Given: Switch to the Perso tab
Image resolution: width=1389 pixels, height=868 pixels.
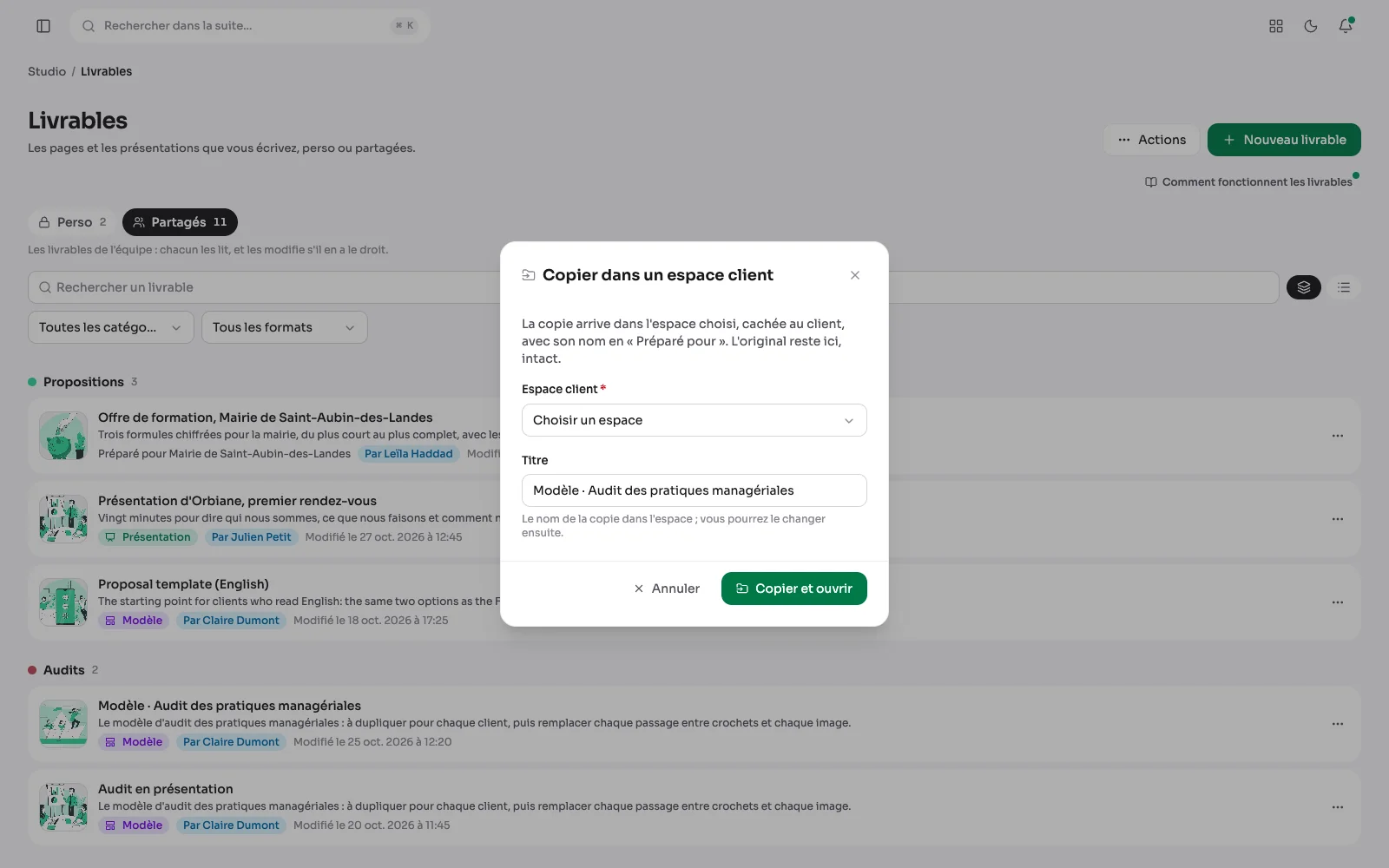Looking at the screenshot, I should pyautogui.click(x=73, y=222).
